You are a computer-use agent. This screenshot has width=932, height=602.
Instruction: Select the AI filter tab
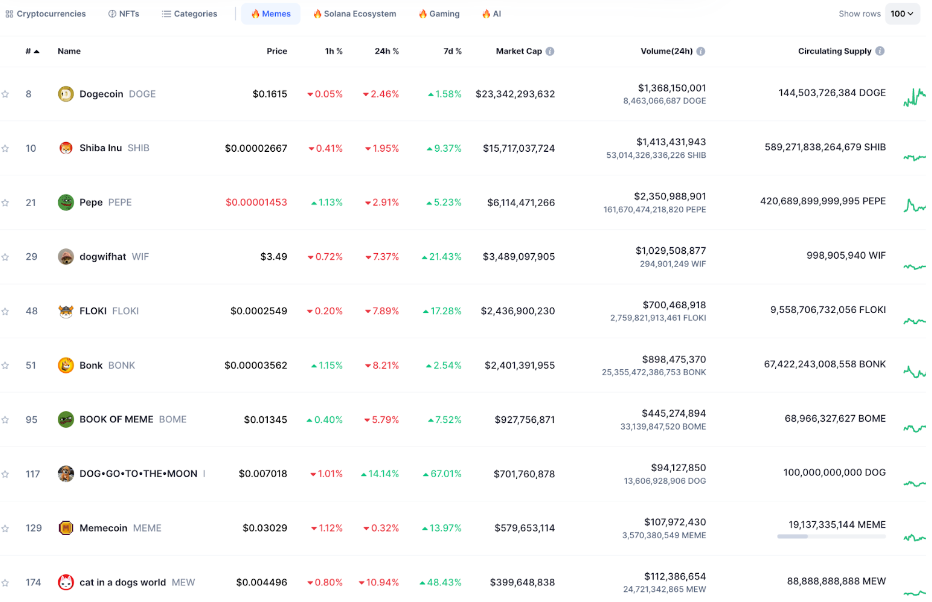click(492, 14)
